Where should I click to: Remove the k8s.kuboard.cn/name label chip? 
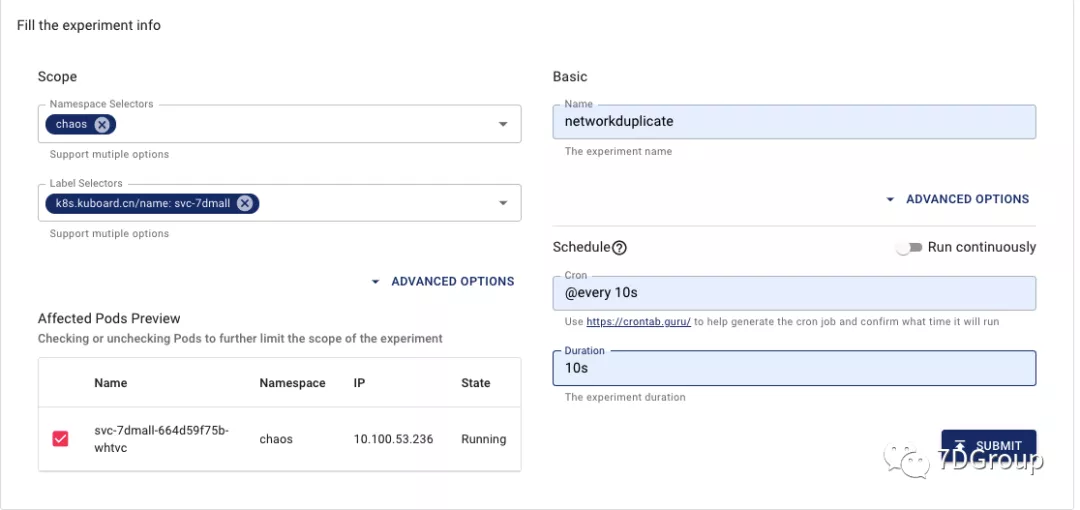(x=244, y=204)
